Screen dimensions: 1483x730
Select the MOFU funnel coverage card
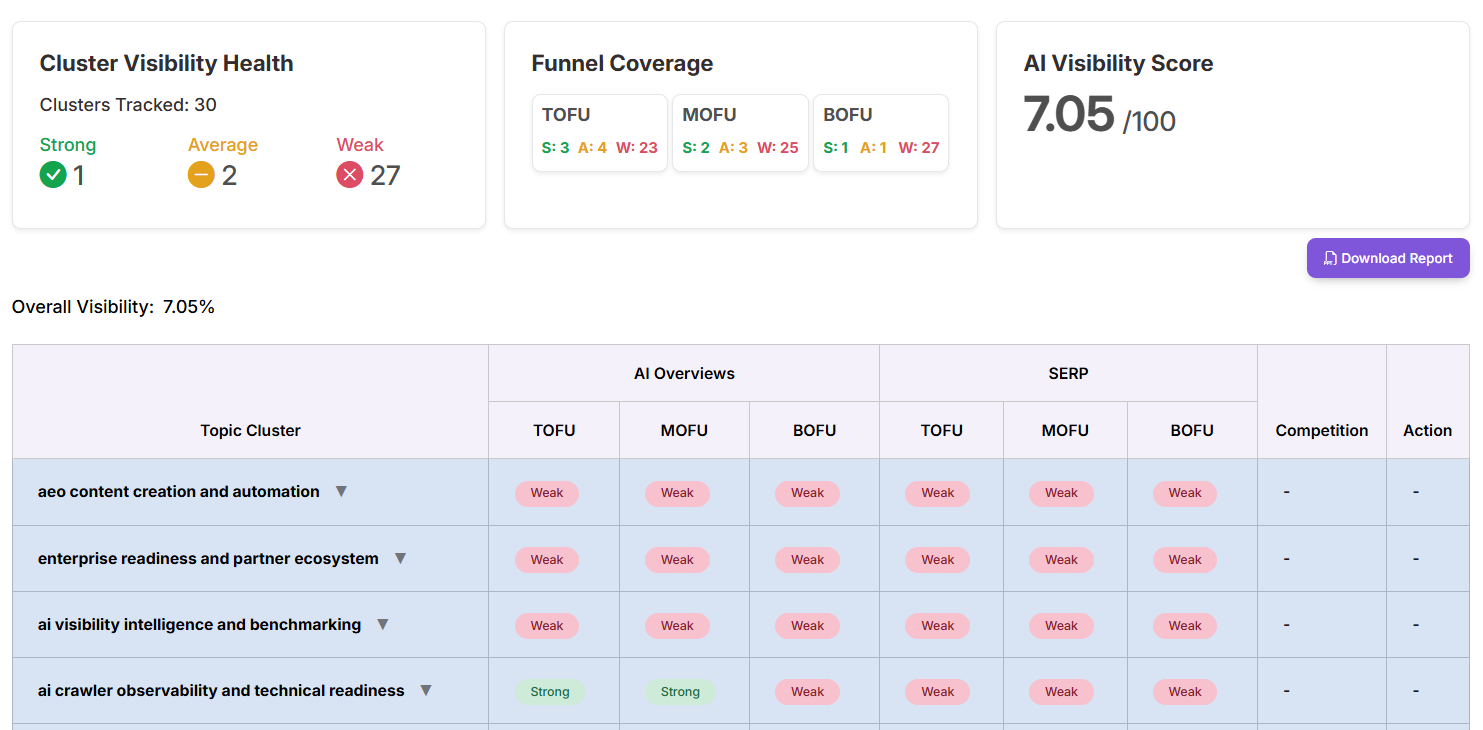(740, 133)
